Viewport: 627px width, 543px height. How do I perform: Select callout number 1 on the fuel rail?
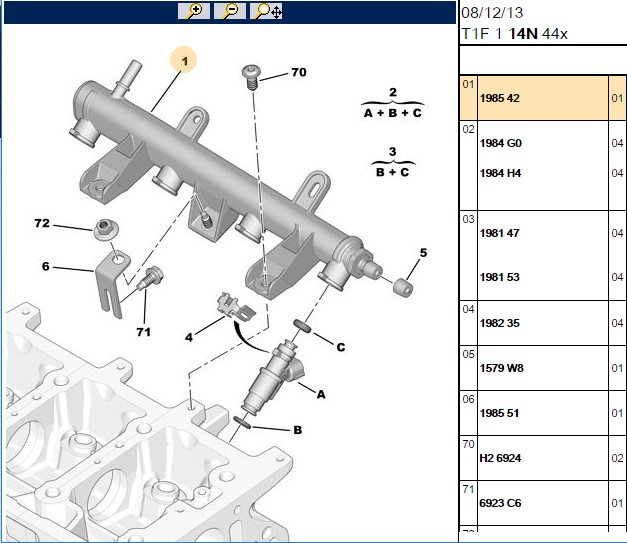[184, 61]
